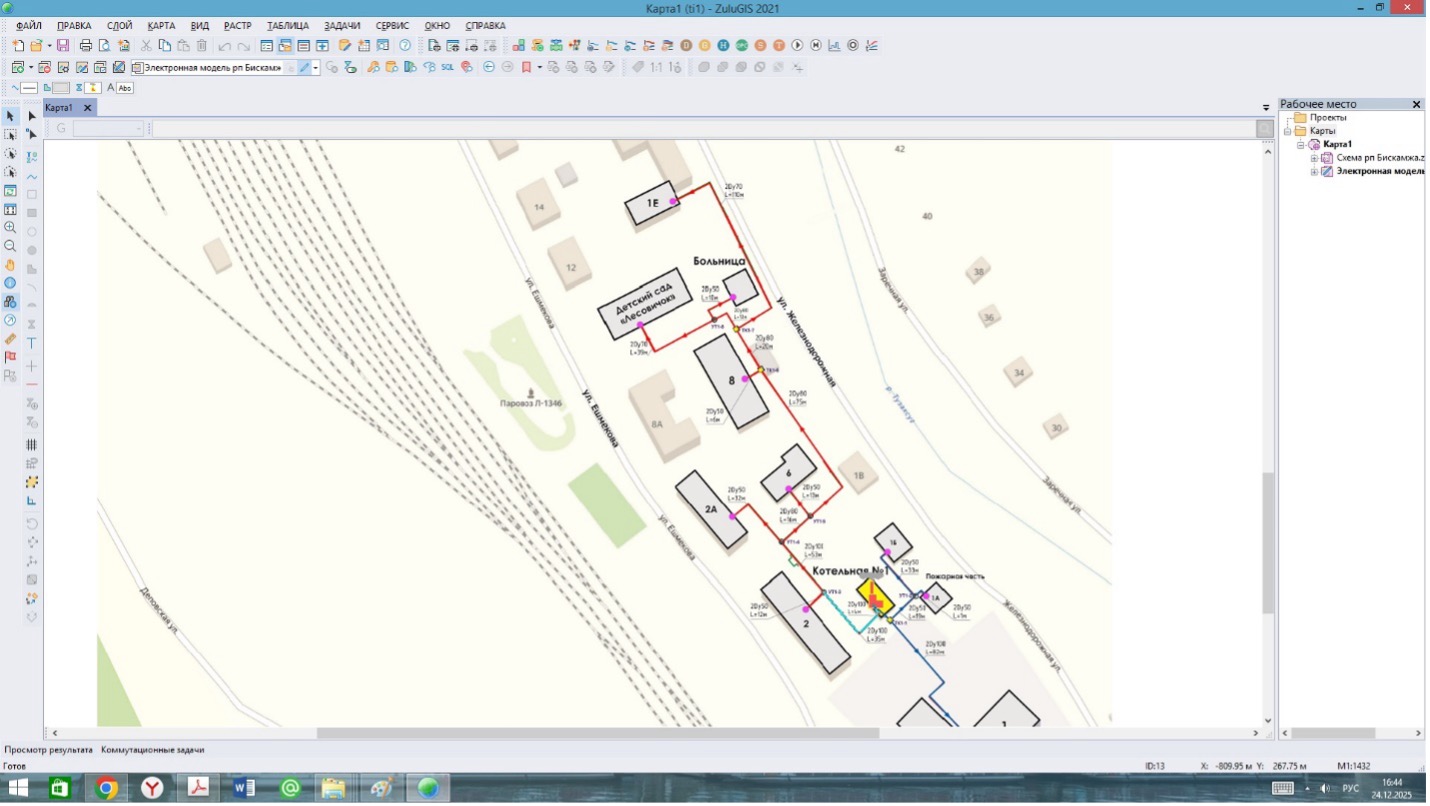Open the ЗАДАЧИ menu
The image size is (1430, 806).
(342, 25)
